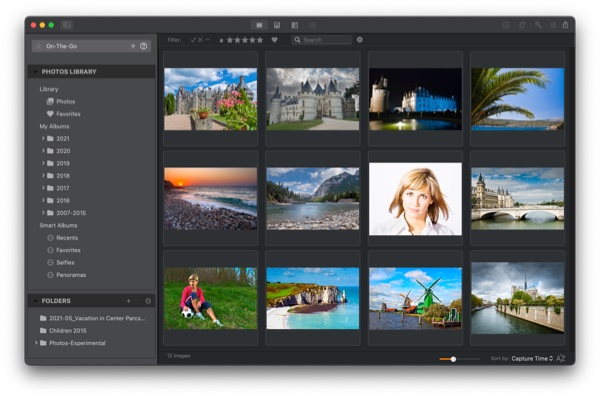Open the Favorites smart album
This screenshot has height=398, width=600.
pos(64,250)
